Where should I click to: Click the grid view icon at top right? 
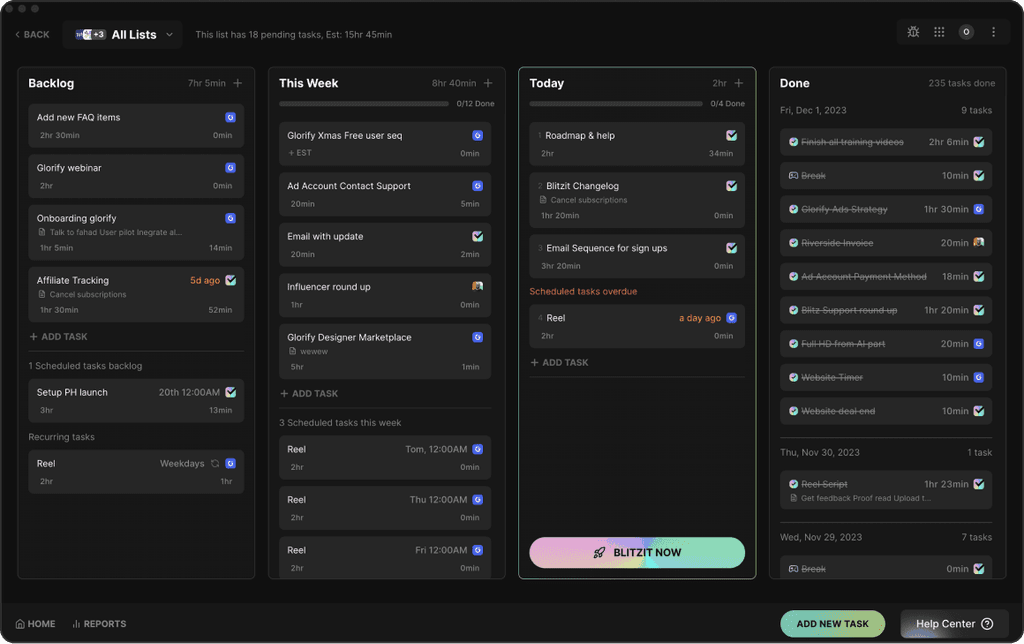coord(939,31)
